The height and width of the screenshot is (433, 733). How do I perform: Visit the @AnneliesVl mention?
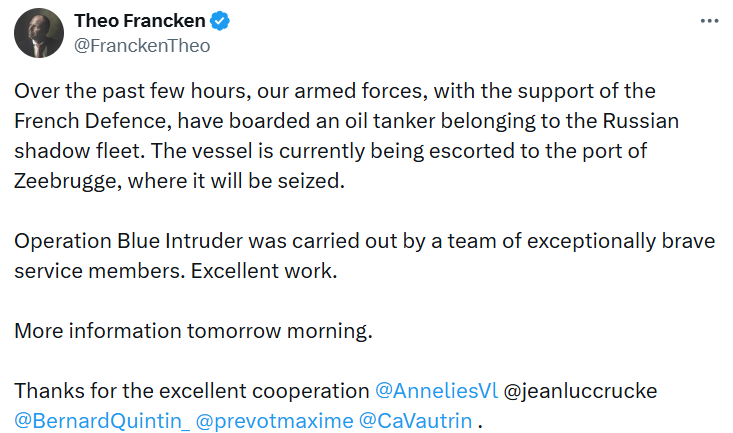coord(434,391)
